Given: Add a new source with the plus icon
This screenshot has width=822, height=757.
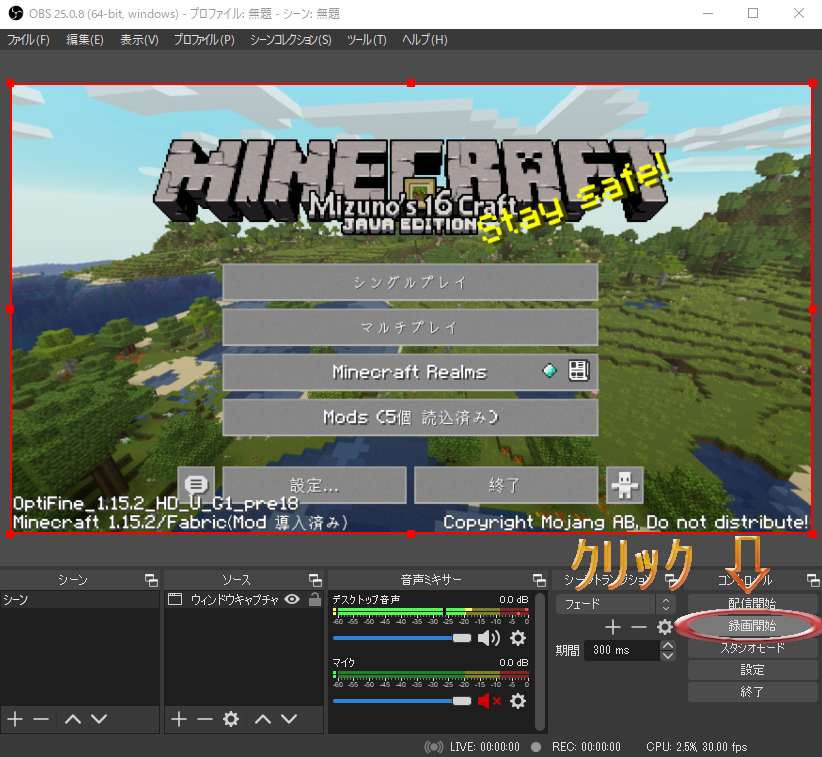Looking at the screenshot, I should (x=179, y=719).
